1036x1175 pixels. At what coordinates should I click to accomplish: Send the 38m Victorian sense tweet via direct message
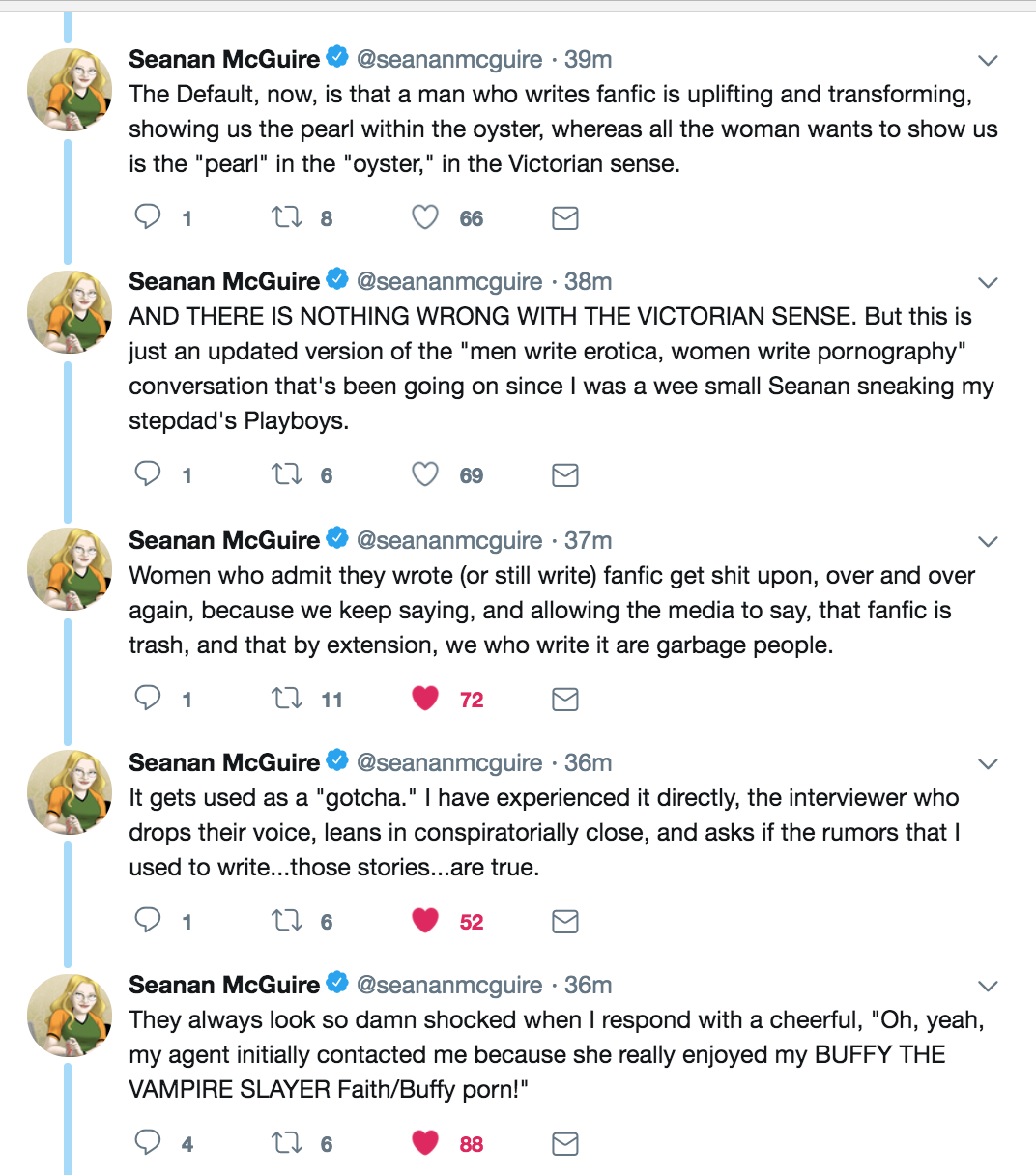[565, 474]
